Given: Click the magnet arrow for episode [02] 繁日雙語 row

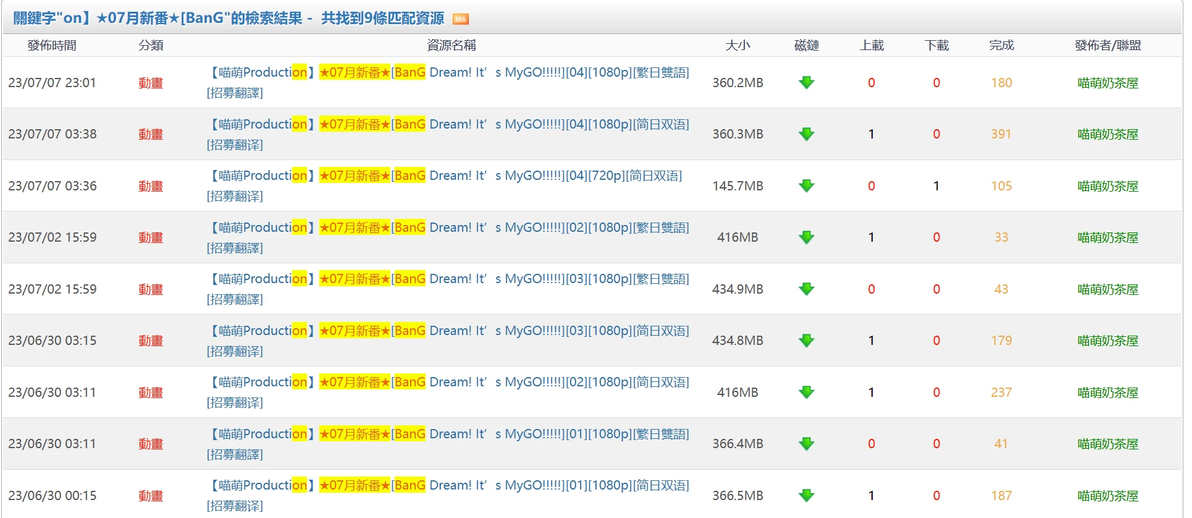Looking at the screenshot, I should click(807, 237).
